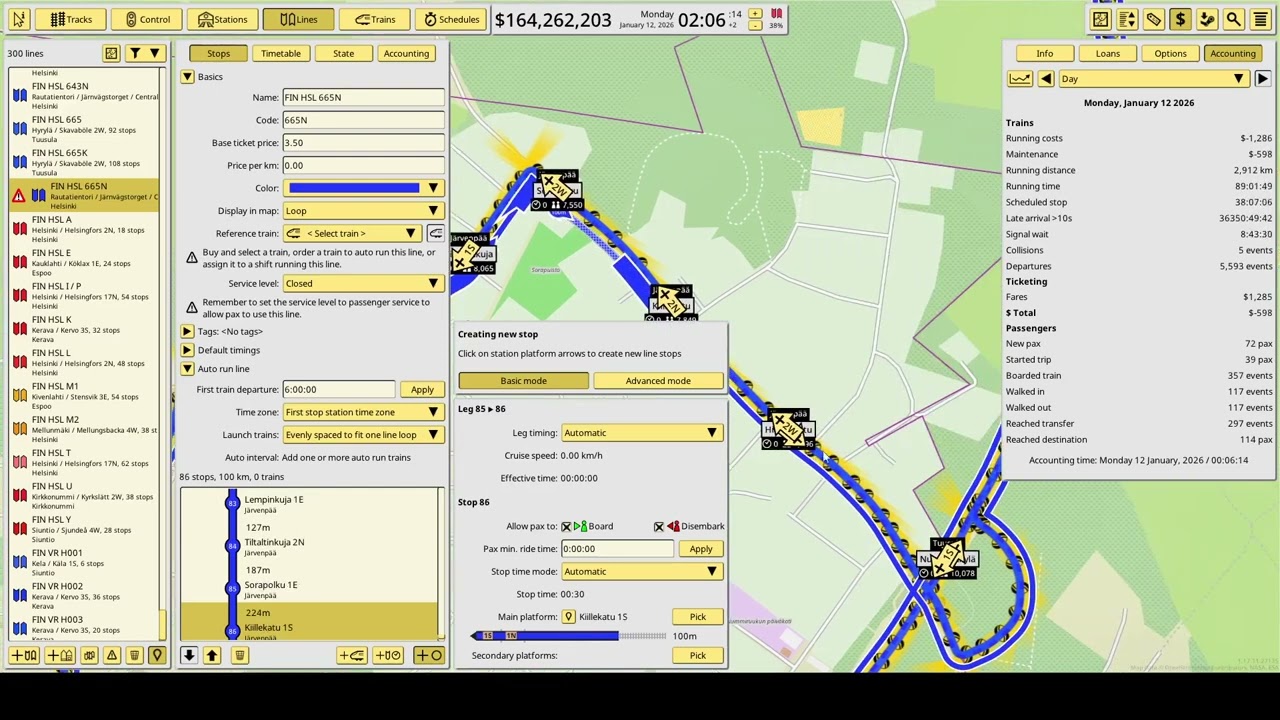Add a train to this line

[x=351, y=656]
